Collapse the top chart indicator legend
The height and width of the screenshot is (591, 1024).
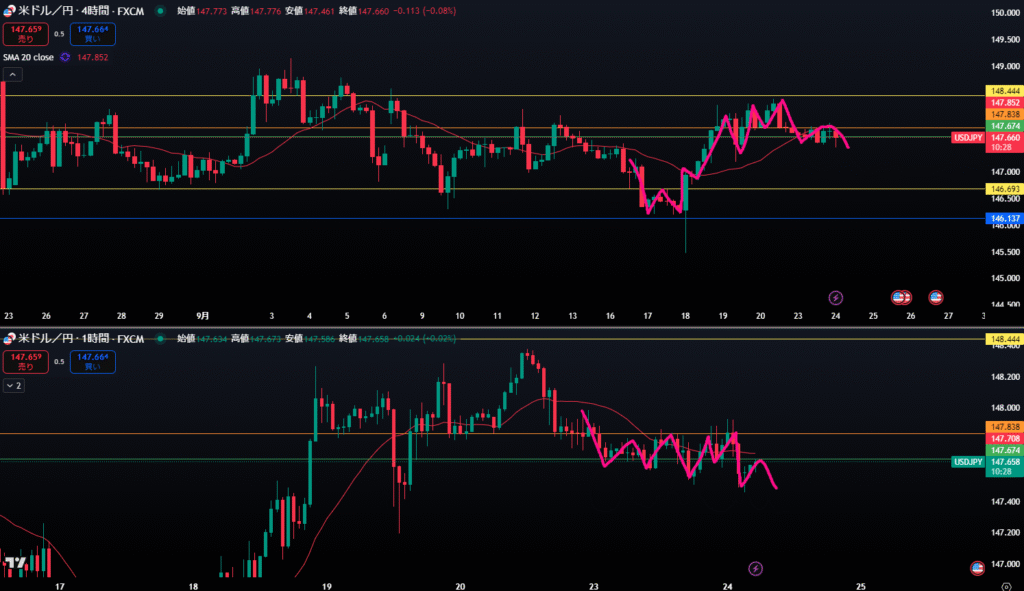[x=12, y=75]
